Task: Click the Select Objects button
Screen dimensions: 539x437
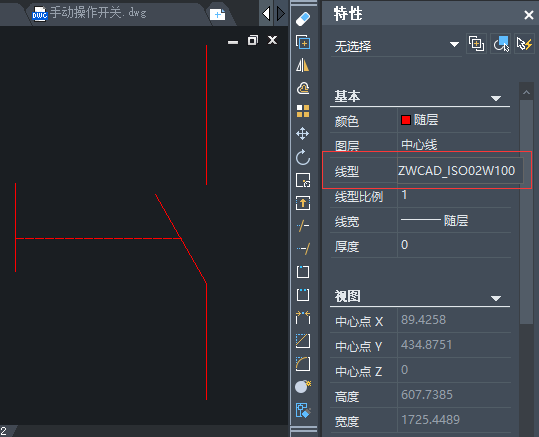Action: pyautogui.click(x=500, y=44)
